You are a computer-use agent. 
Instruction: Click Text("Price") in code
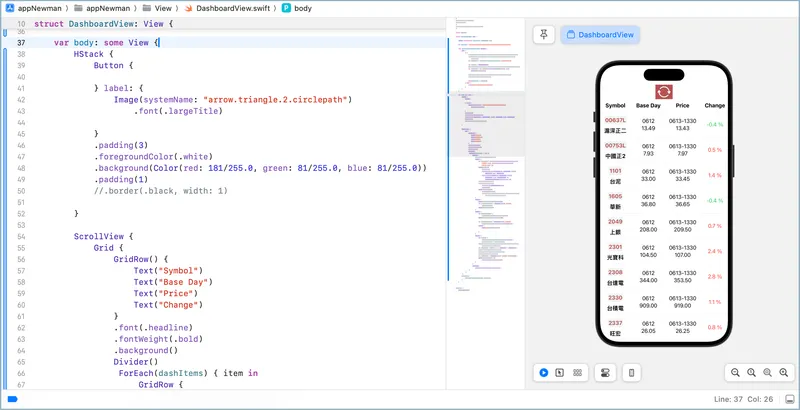[x=166, y=293]
